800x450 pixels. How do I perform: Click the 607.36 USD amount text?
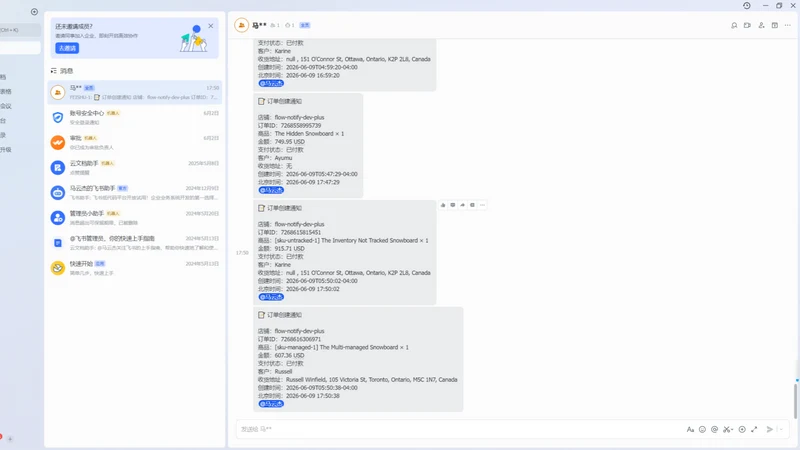click(289, 356)
